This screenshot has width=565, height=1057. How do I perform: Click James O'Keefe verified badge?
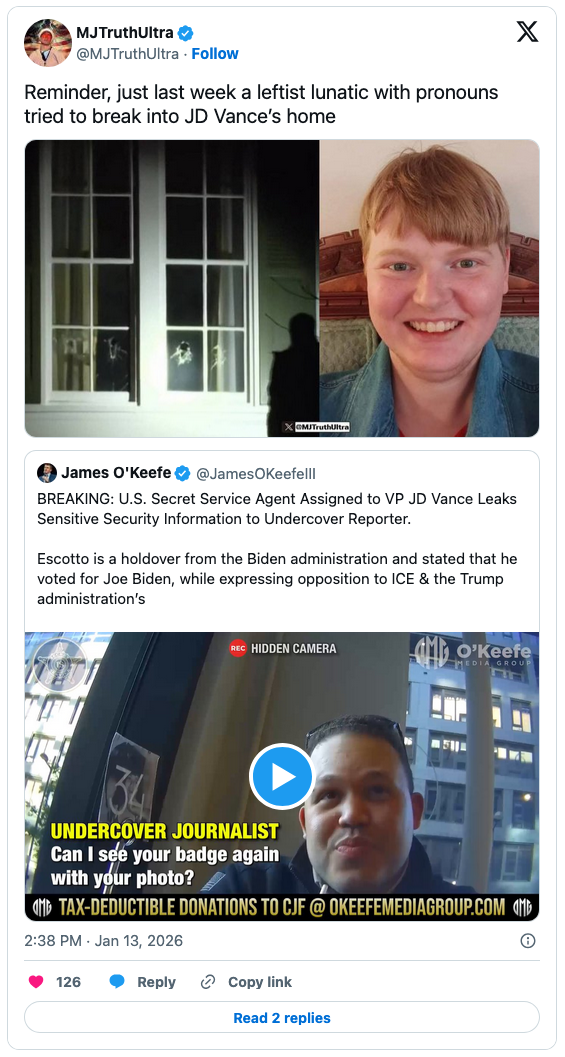click(182, 474)
